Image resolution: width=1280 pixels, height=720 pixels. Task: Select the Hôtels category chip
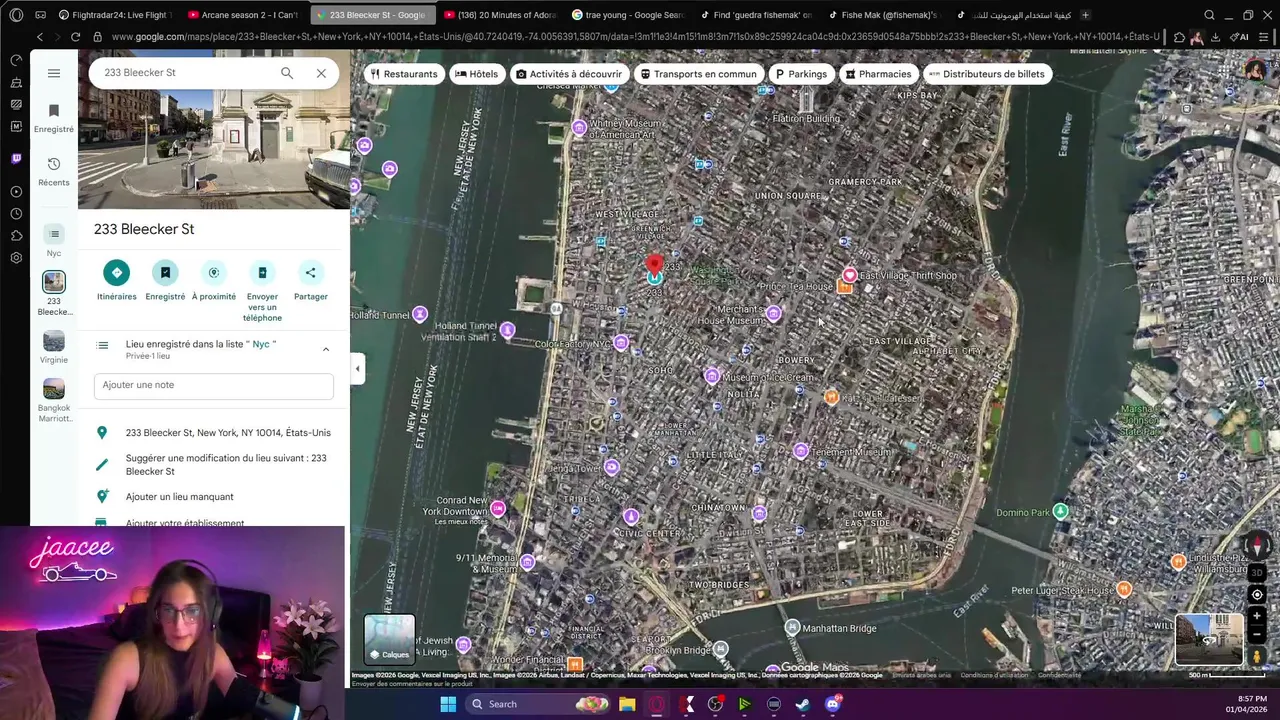tap(476, 74)
